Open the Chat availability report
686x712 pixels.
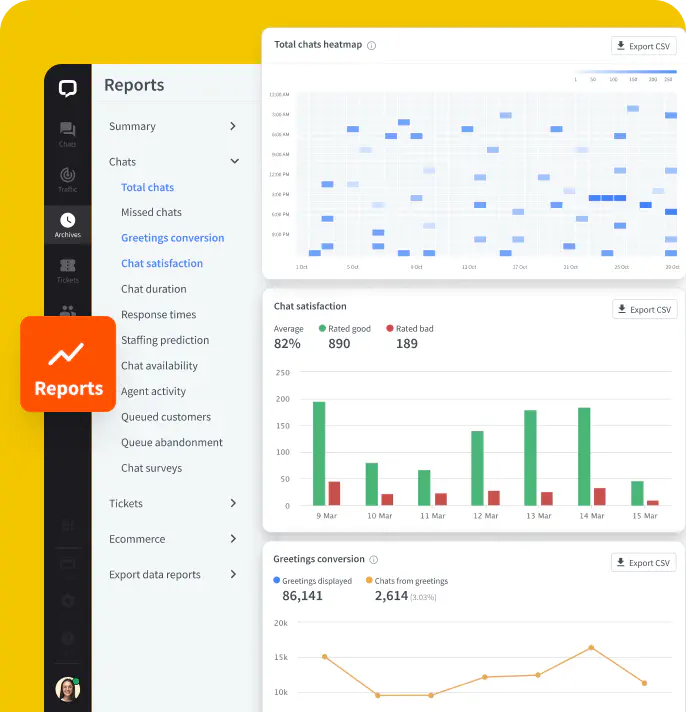coord(159,366)
